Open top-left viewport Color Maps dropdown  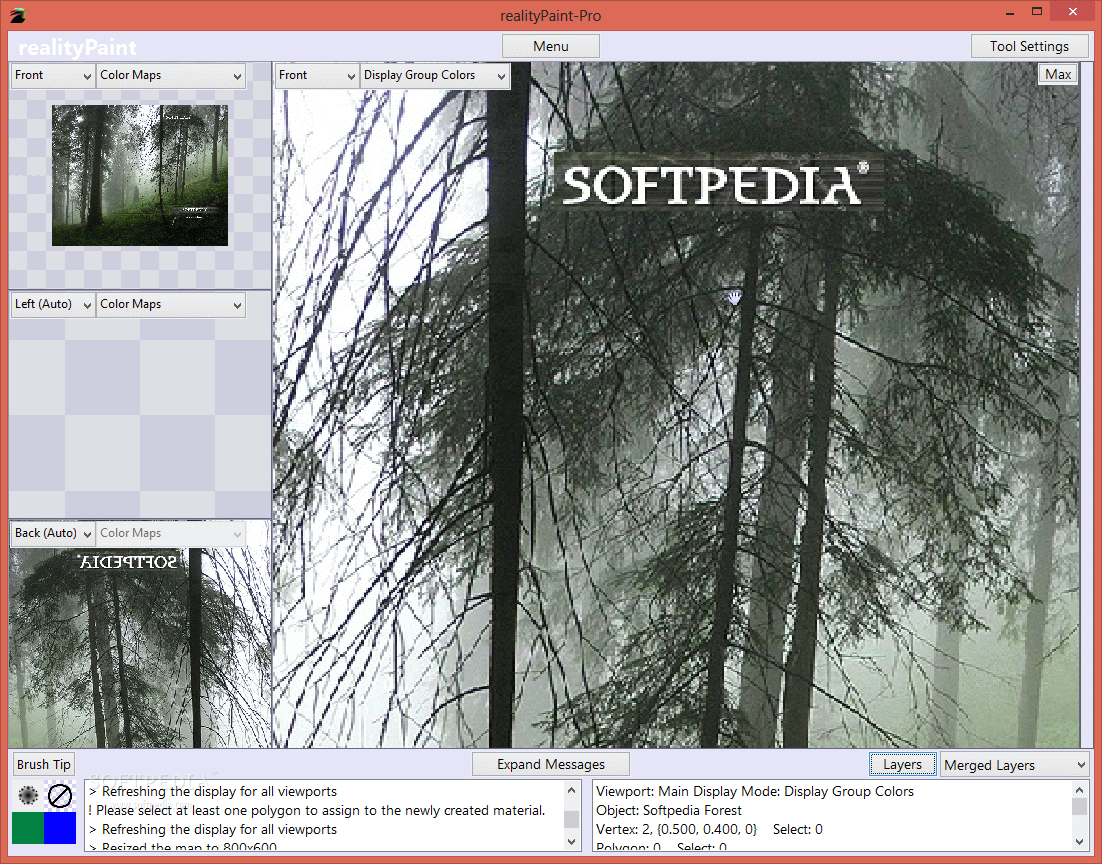pyautogui.click(x=171, y=75)
